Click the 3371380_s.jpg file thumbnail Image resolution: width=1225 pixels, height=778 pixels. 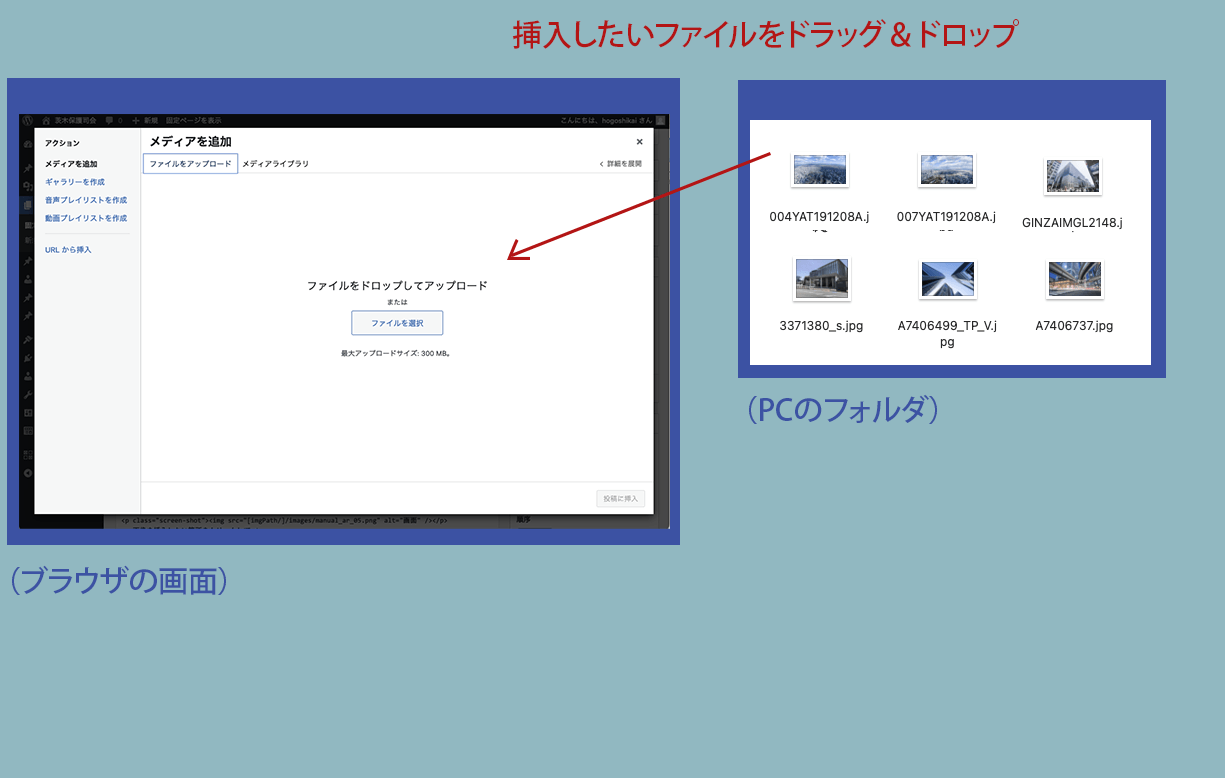[x=821, y=279]
